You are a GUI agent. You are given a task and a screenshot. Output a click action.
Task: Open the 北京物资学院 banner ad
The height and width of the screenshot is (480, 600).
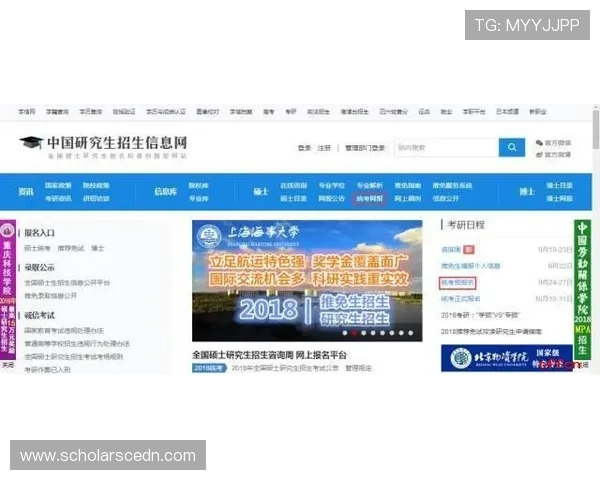click(x=507, y=358)
